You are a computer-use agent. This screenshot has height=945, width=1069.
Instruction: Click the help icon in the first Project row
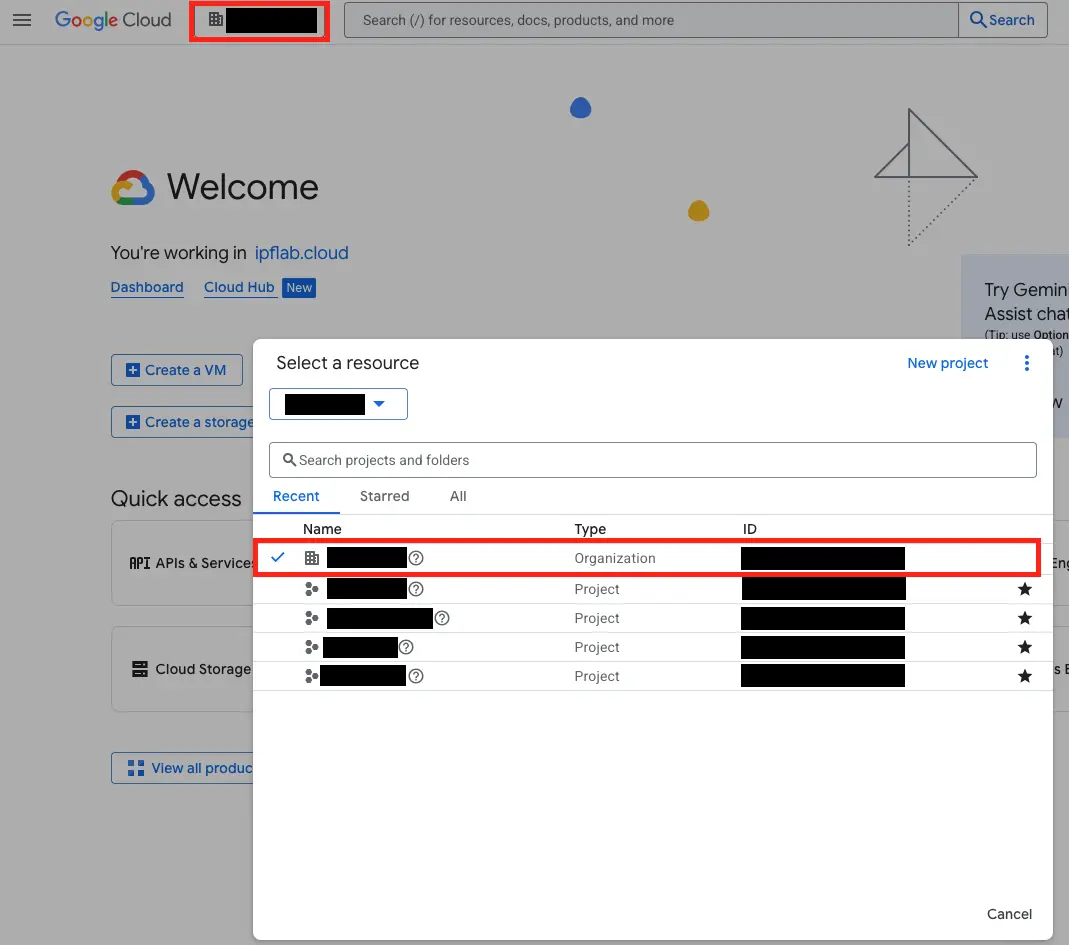[416, 589]
